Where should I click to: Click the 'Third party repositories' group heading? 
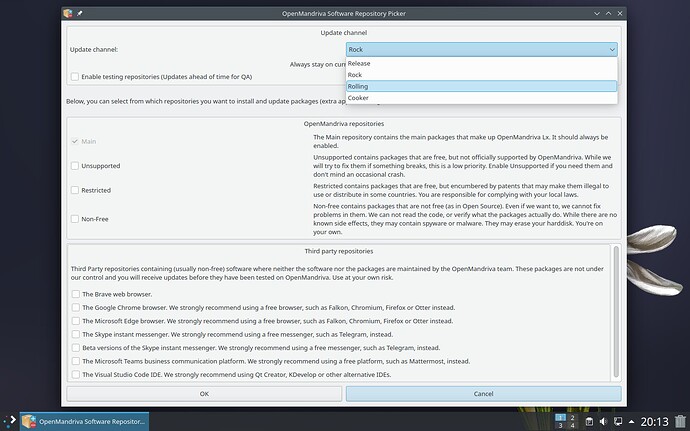pyautogui.click(x=339, y=251)
